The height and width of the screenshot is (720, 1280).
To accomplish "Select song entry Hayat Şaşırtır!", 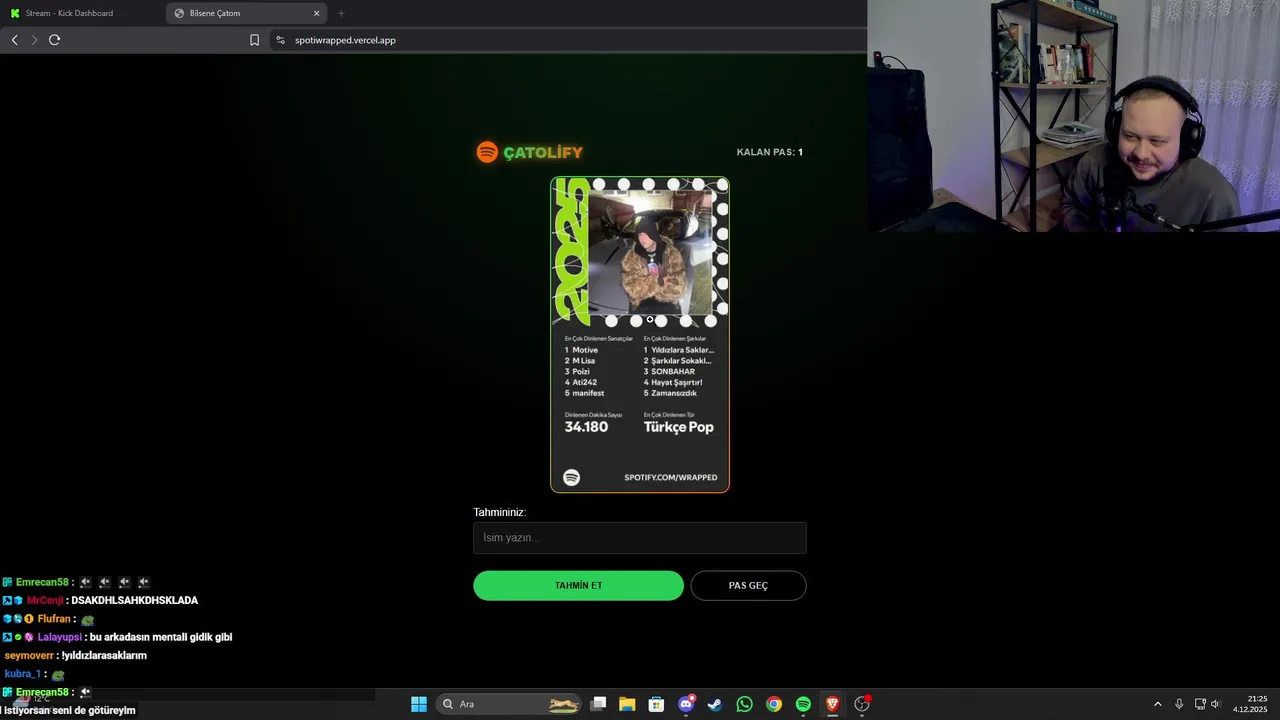I will 673,383.
